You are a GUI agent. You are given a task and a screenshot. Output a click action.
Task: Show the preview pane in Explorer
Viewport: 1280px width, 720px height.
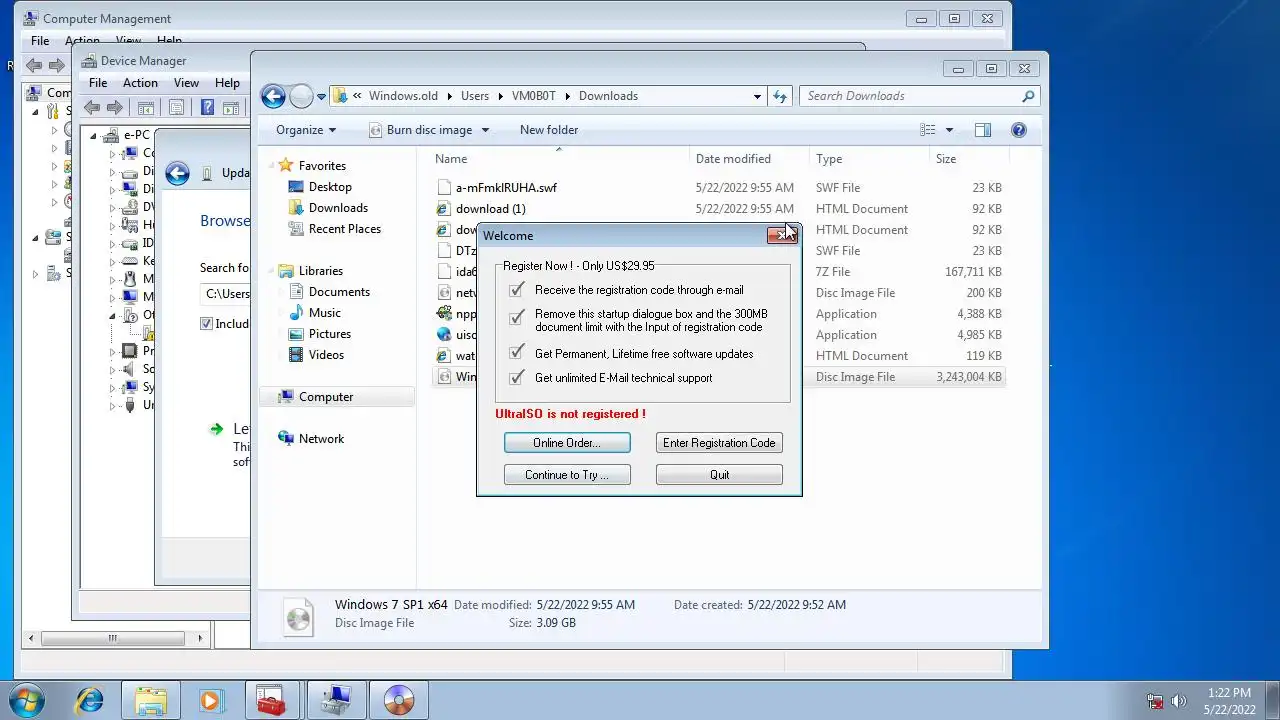[983, 130]
